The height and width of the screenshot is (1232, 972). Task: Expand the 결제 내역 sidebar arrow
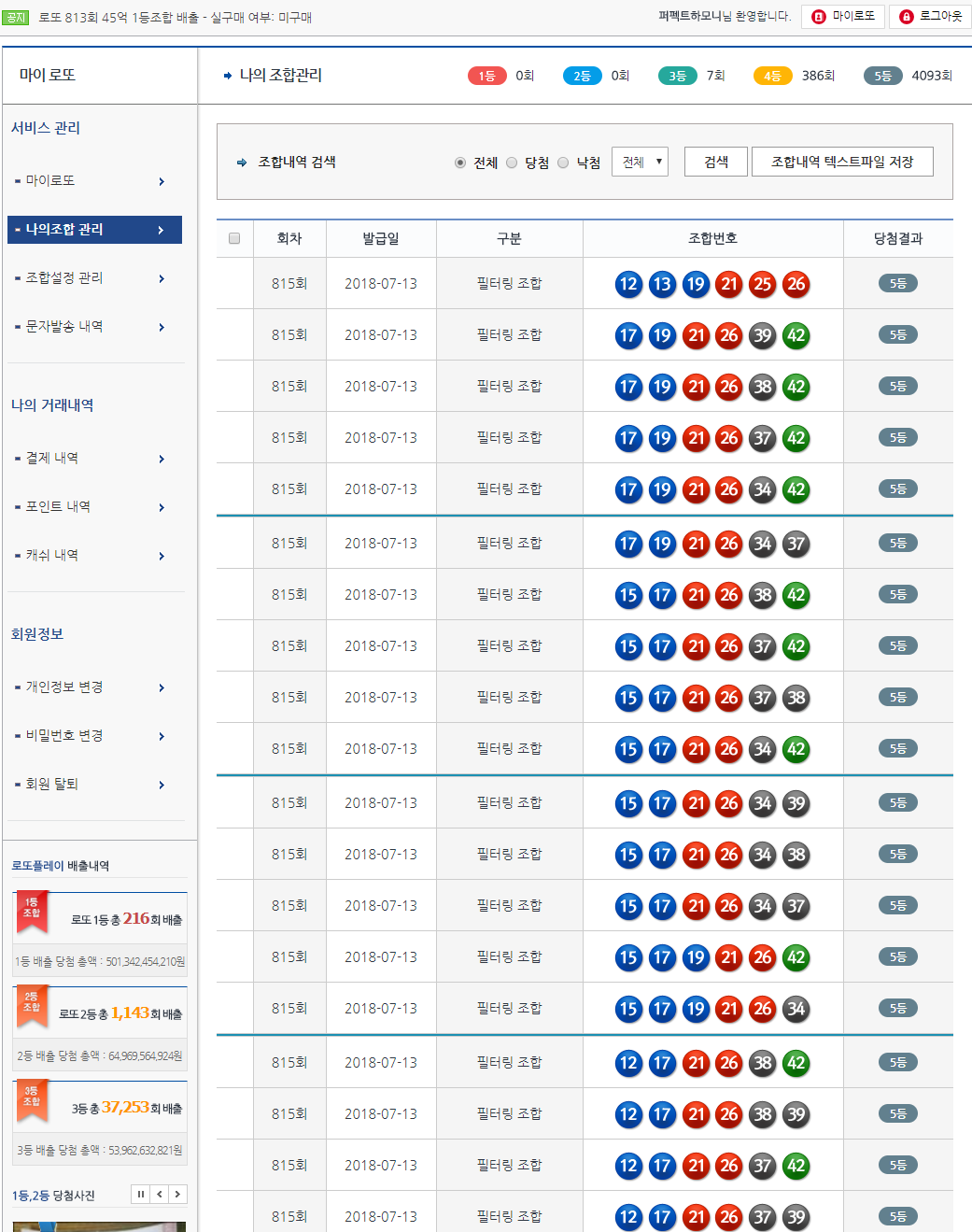point(162,459)
